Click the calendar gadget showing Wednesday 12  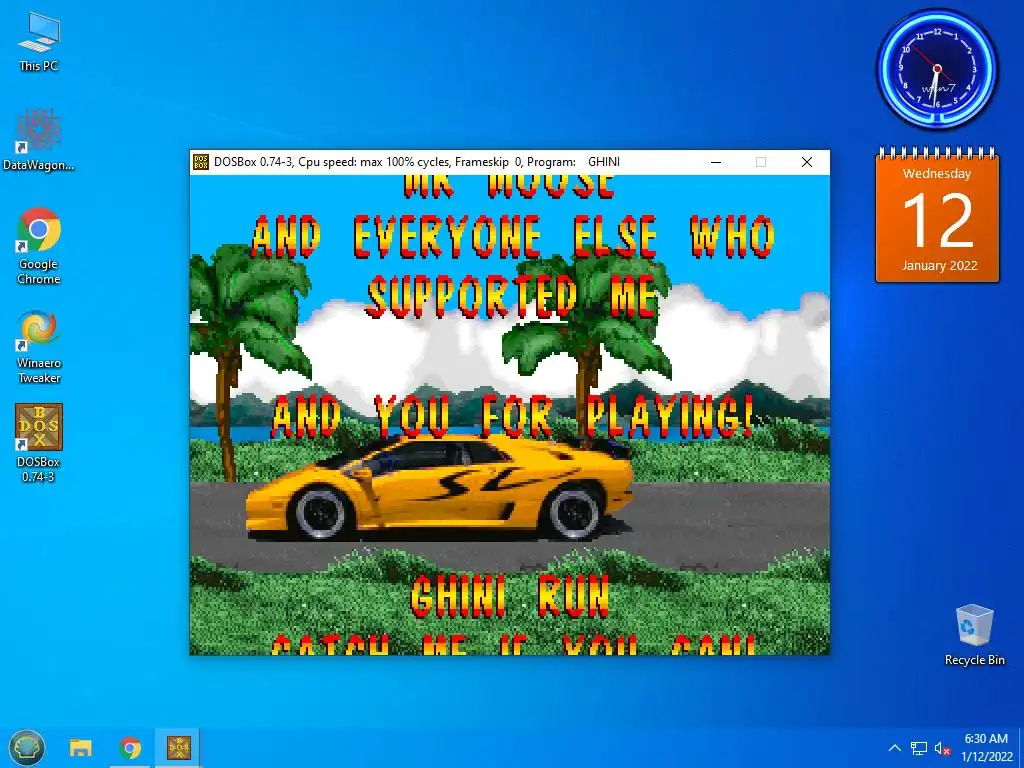coord(938,216)
